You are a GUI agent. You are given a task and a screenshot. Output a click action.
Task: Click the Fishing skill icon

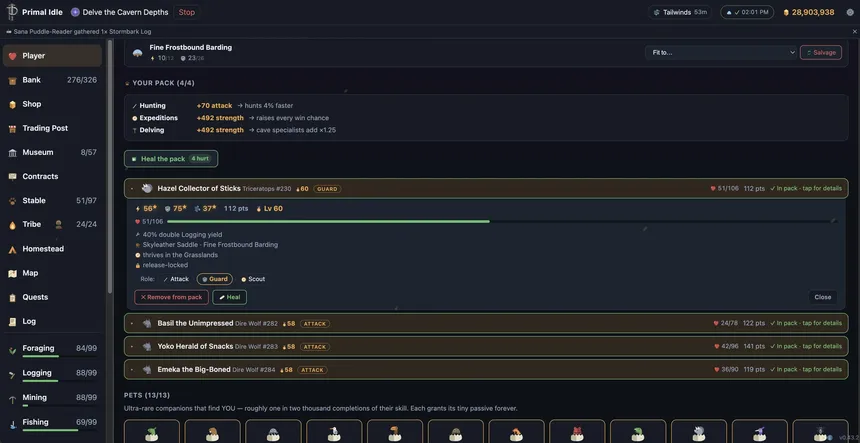[x=12, y=424]
